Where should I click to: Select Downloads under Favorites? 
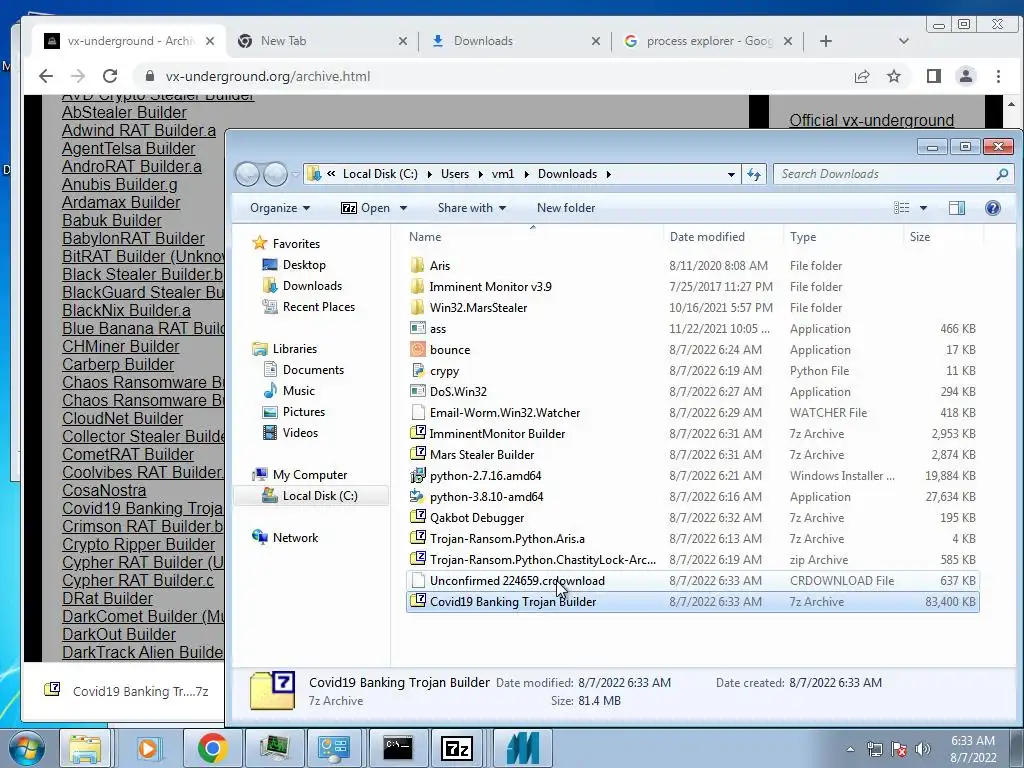[x=312, y=286]
